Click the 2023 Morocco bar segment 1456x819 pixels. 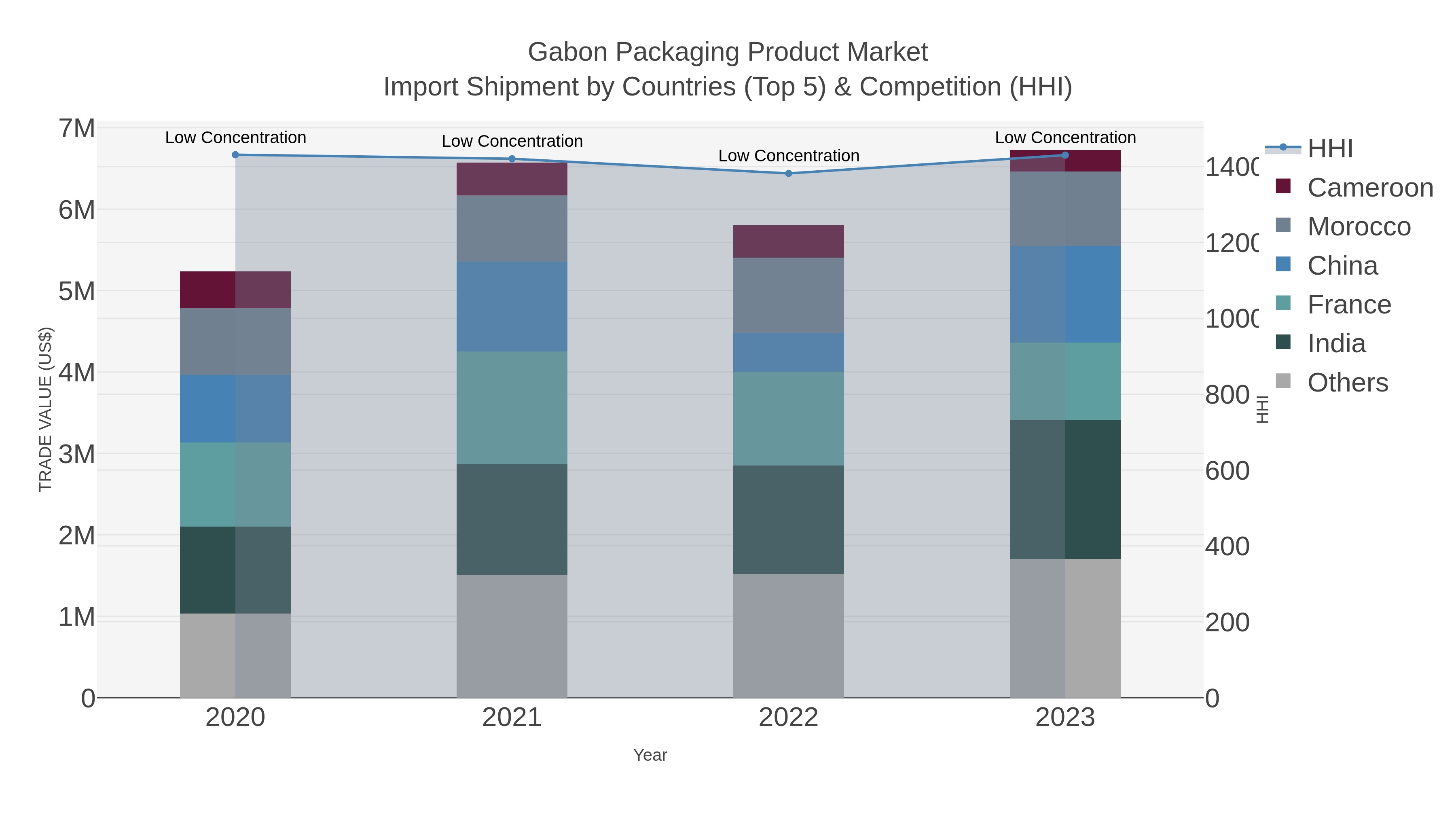pos(1065,209)
